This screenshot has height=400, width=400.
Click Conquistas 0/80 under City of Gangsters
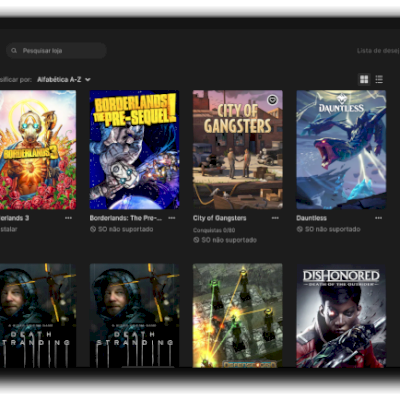(214, 230)
